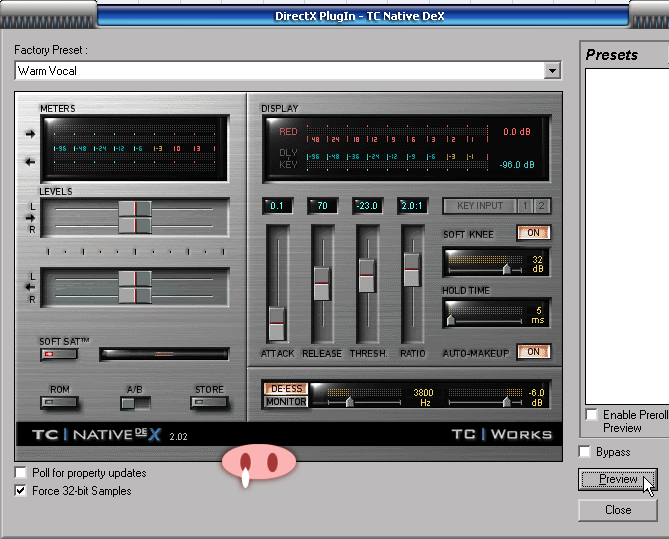
Task: Click the Soft Sat amount meter bar
Action: [x=164, y=354]
